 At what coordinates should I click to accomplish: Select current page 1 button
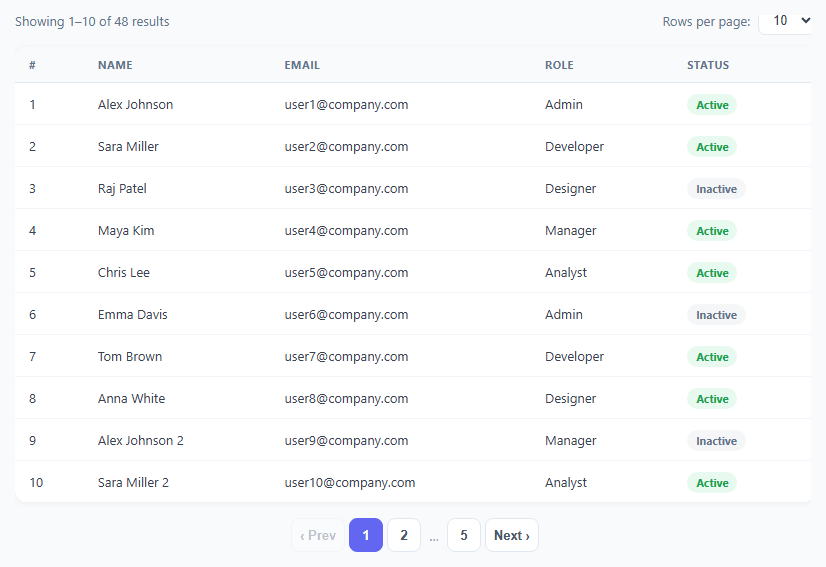click(x=366, y=535)
